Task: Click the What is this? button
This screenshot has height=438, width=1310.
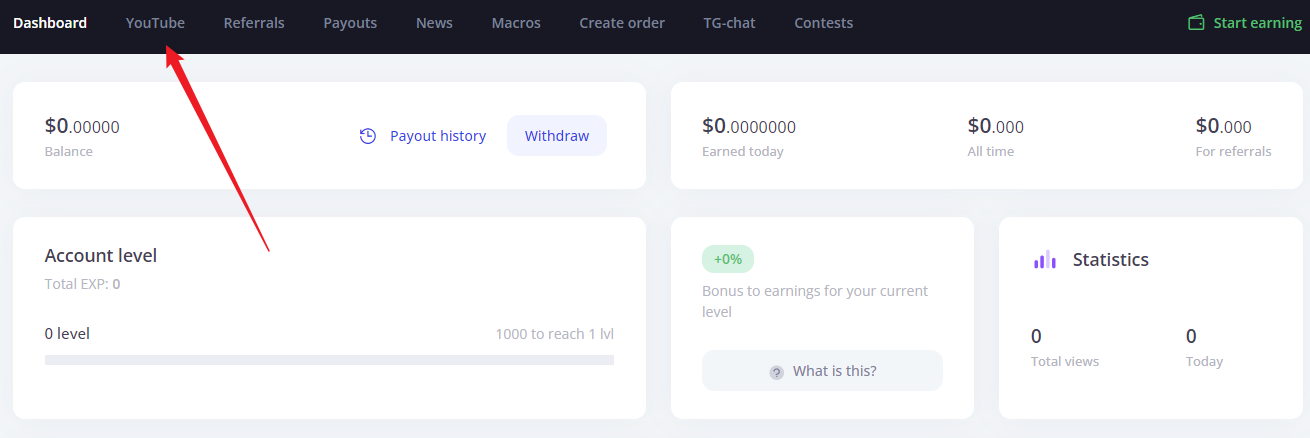Action: 822,371
